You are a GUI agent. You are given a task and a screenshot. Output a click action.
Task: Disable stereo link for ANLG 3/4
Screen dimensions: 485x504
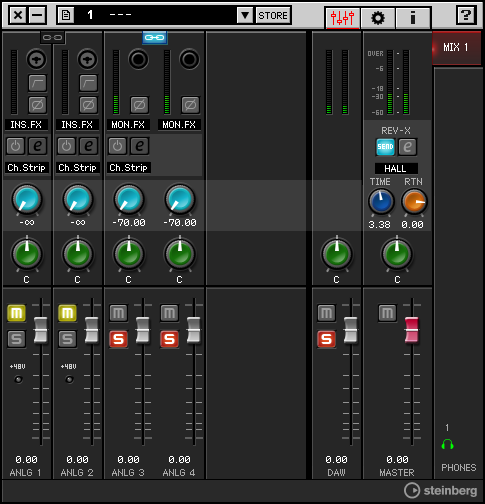(x=155, y=37)
